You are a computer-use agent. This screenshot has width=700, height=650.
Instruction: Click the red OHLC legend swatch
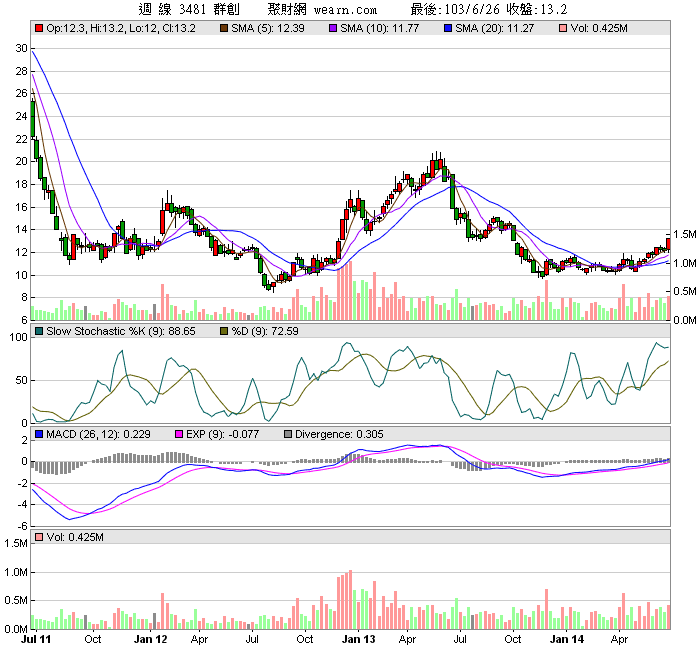(x=39, y=28)
